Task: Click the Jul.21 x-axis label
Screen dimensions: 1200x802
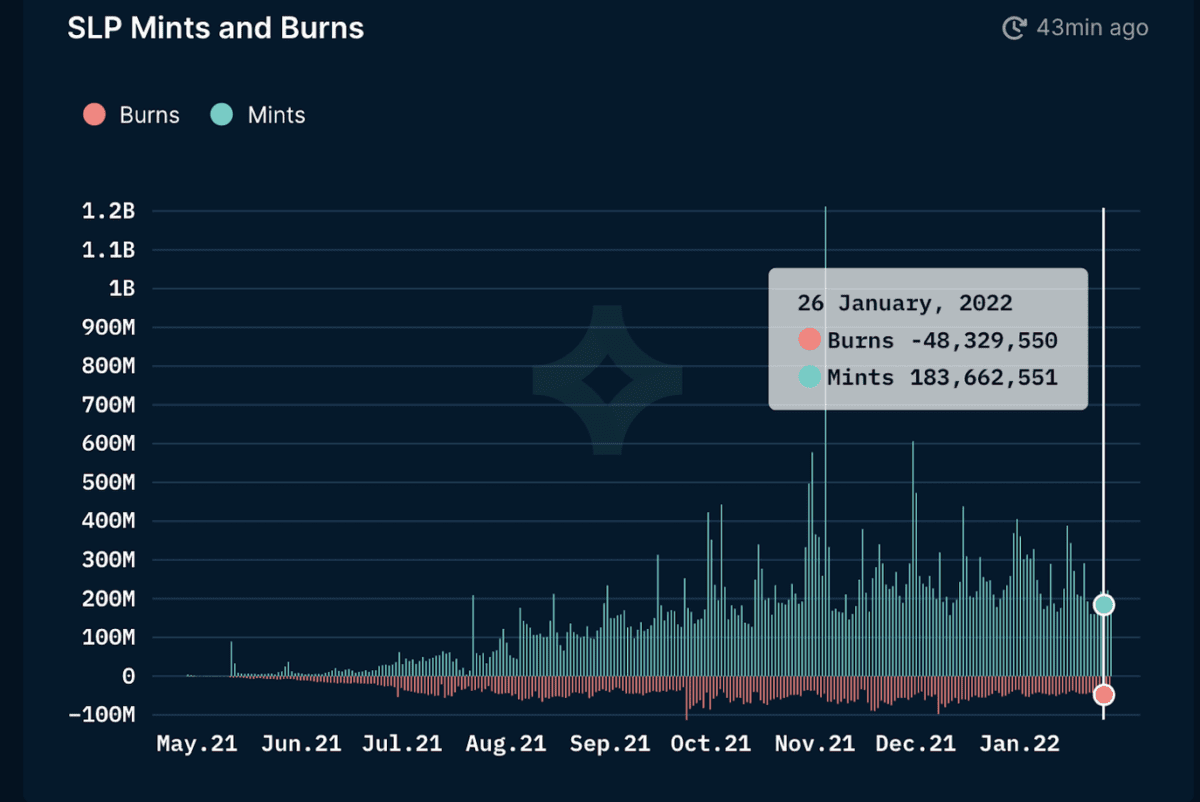Action: [400, 744]
